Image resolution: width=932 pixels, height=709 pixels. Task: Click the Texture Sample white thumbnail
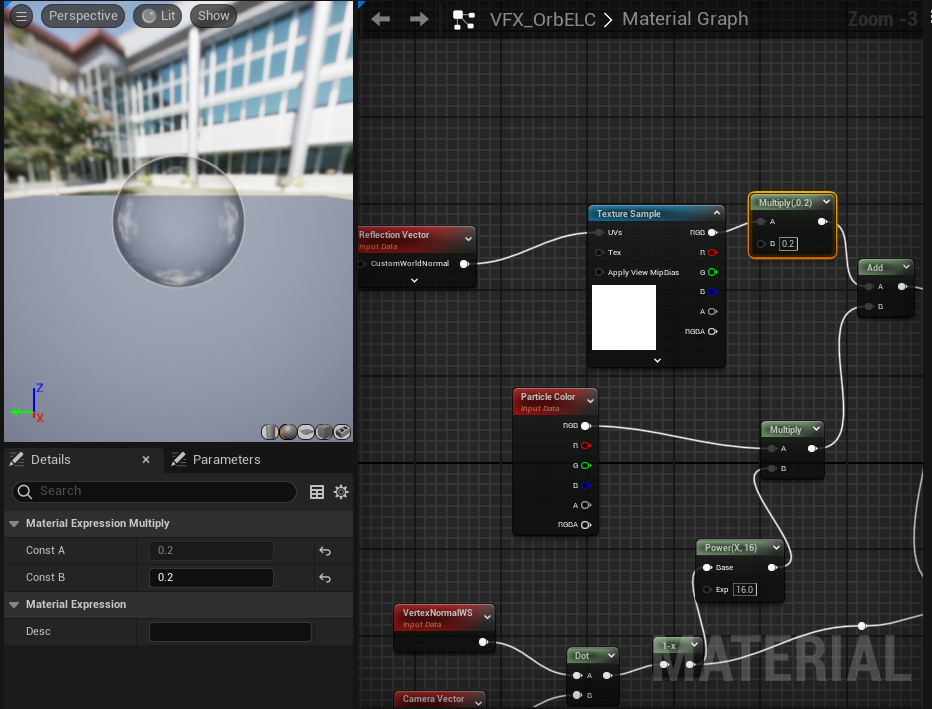coord(624,317)
